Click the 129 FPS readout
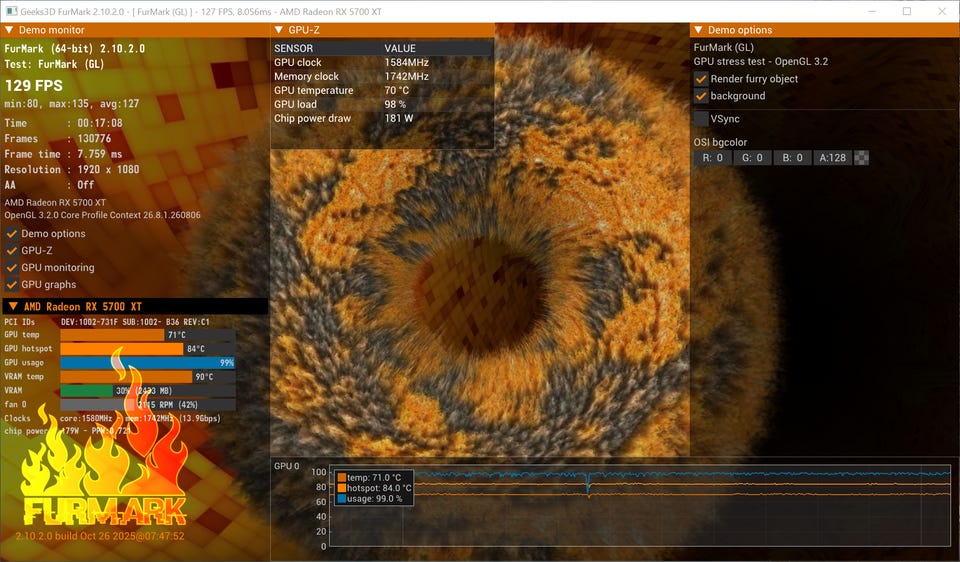 [x=34, y=86]
